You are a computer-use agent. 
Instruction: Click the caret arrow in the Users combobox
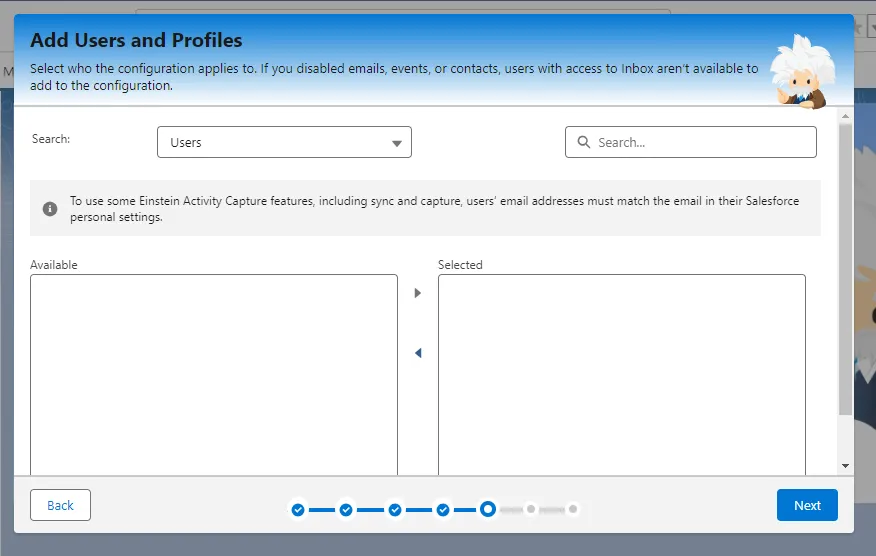[397, 144]
